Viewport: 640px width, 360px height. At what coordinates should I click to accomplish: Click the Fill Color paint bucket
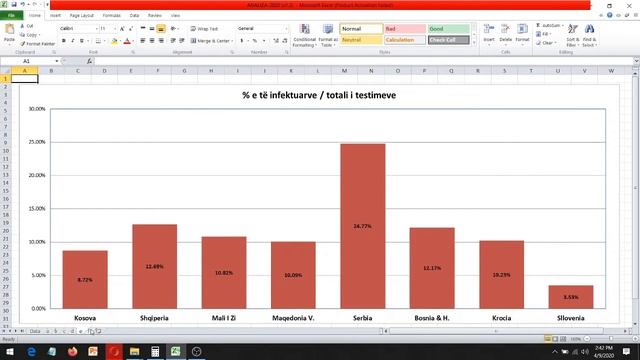point(114,41)
